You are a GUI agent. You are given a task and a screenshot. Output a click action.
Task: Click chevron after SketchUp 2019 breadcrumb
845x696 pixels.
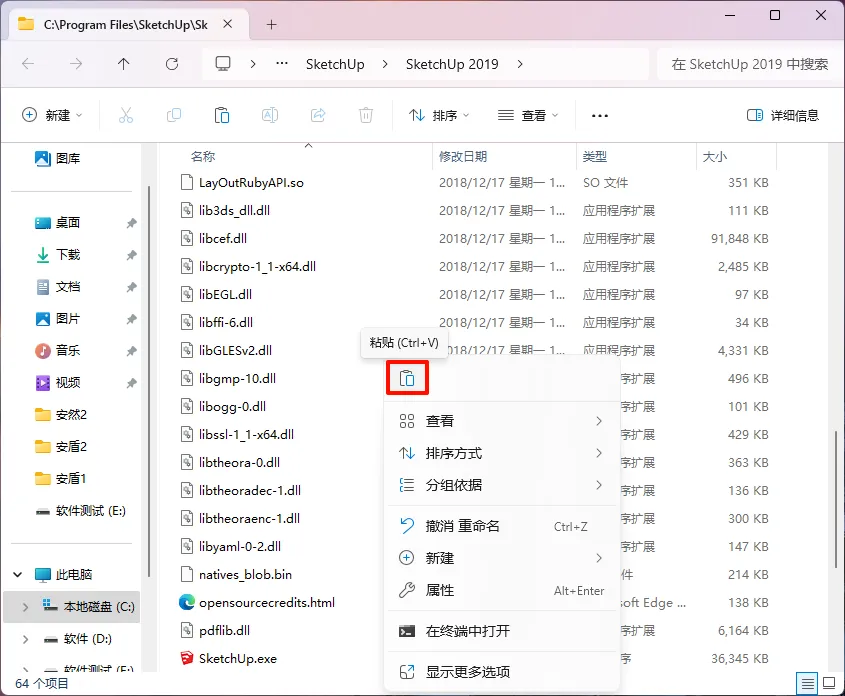pyautogui.click(x=520, y=64)
